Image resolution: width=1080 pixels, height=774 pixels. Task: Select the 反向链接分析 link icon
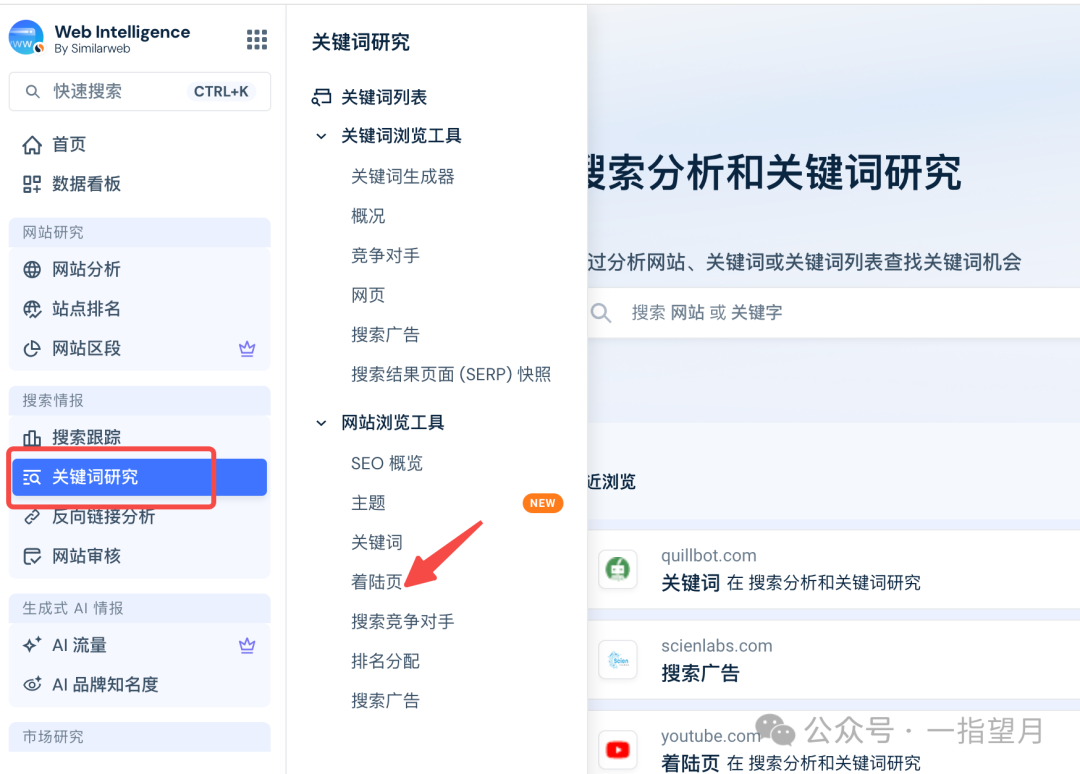(x=33, y=516)
